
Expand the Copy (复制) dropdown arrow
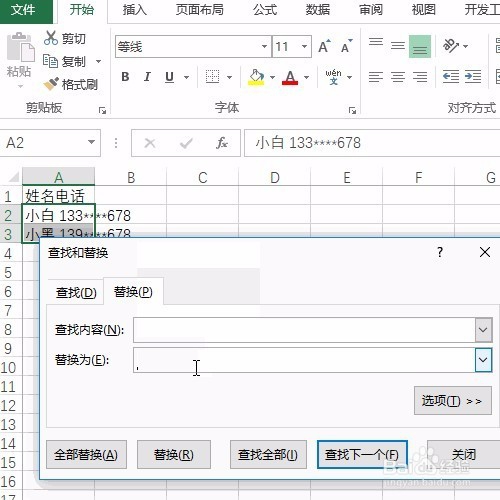click(98, 61)
